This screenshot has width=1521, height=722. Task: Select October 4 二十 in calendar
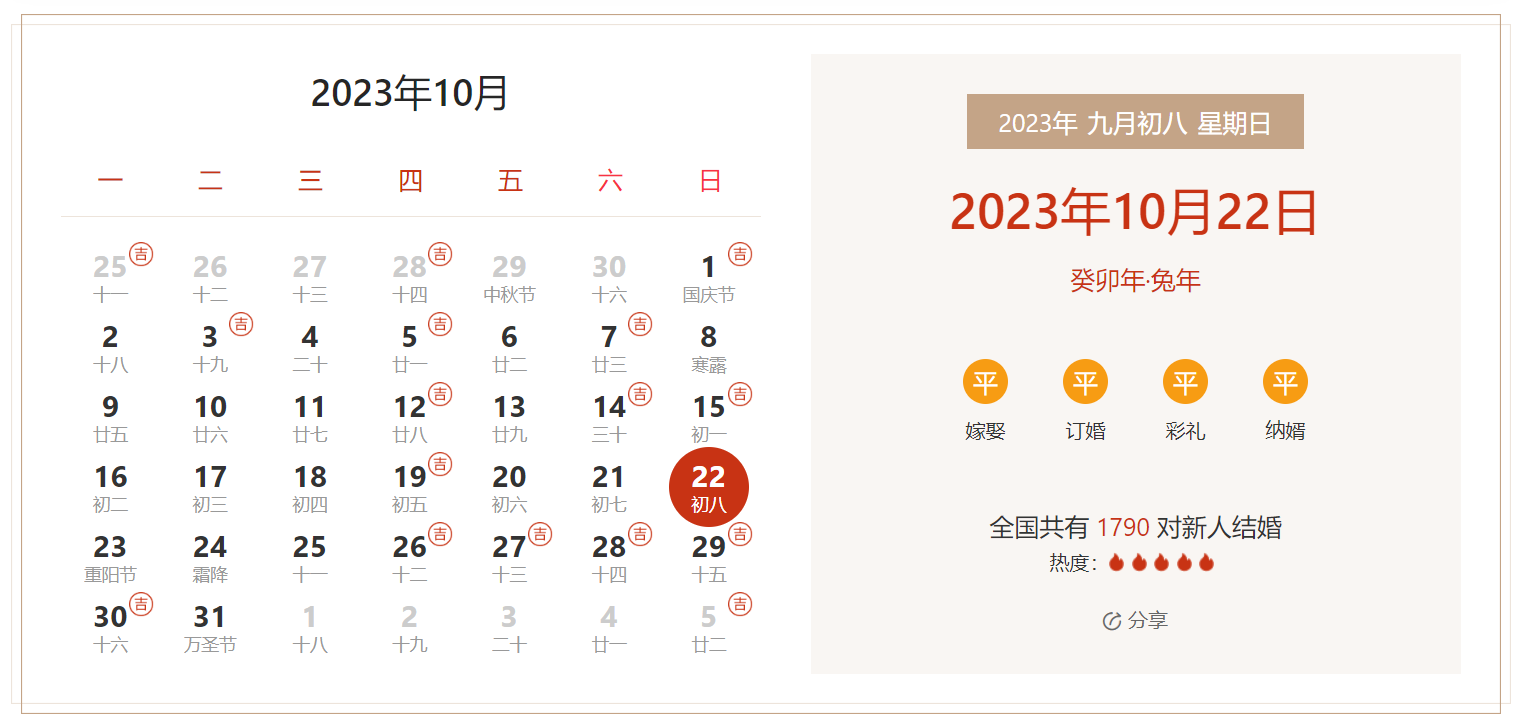[310, 348]
